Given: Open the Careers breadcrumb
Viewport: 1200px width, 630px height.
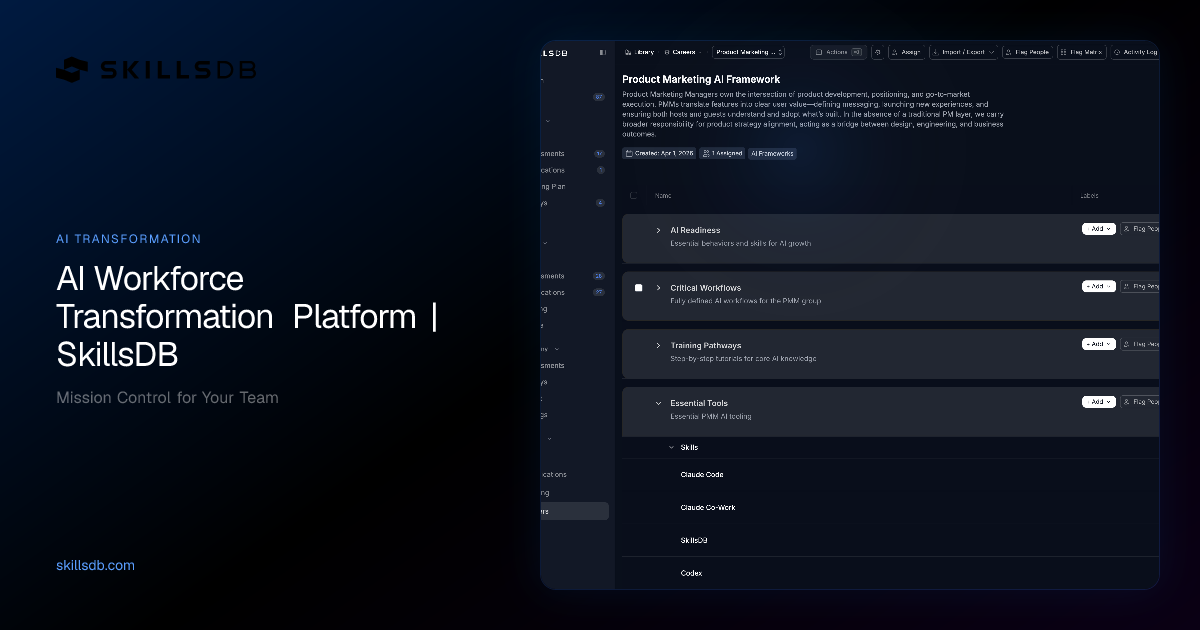Looking at the screenshot, I should click(682, 52).
